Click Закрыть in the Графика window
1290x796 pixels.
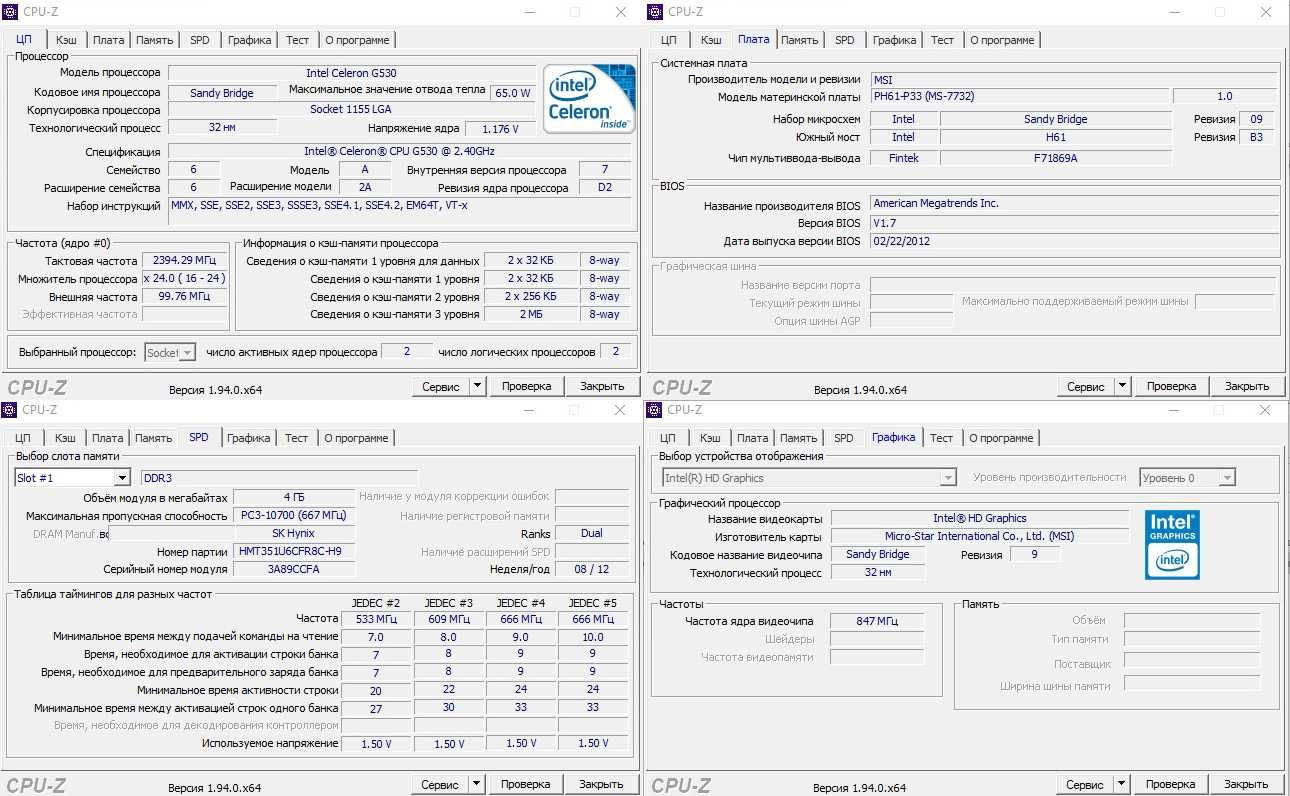[x=1246, y=785]
